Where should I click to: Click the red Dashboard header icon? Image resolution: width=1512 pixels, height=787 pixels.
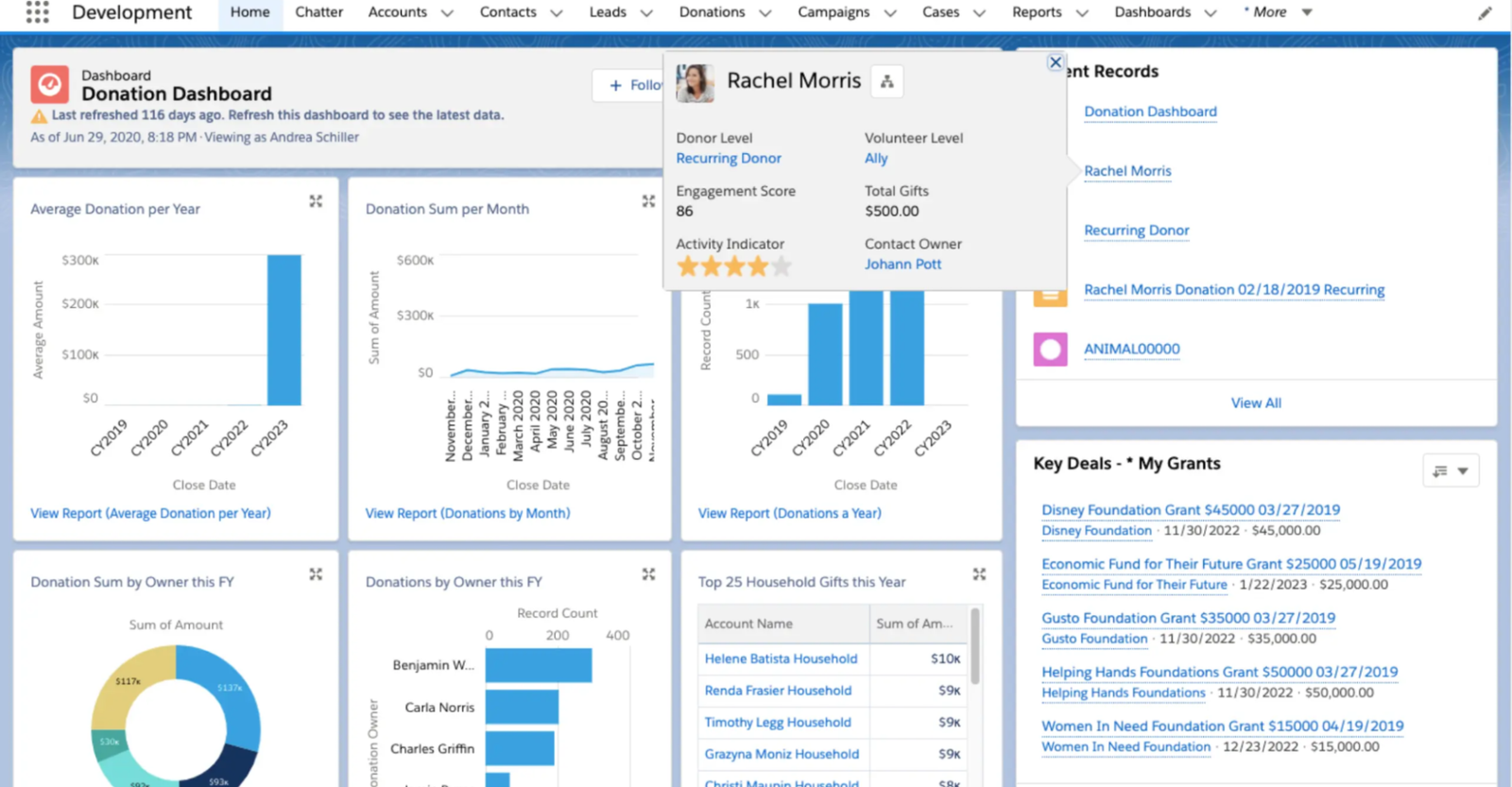pos(49,84)
